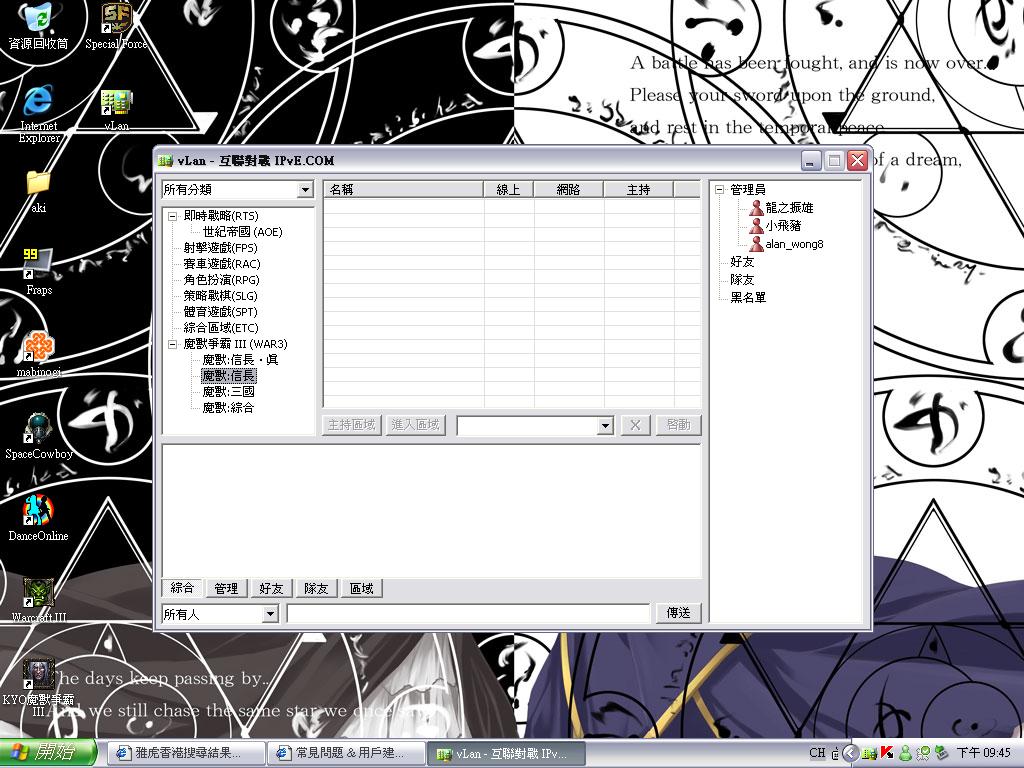
Task: Select the SpaceCowboy desktop icon
Action: coord(39,436)
